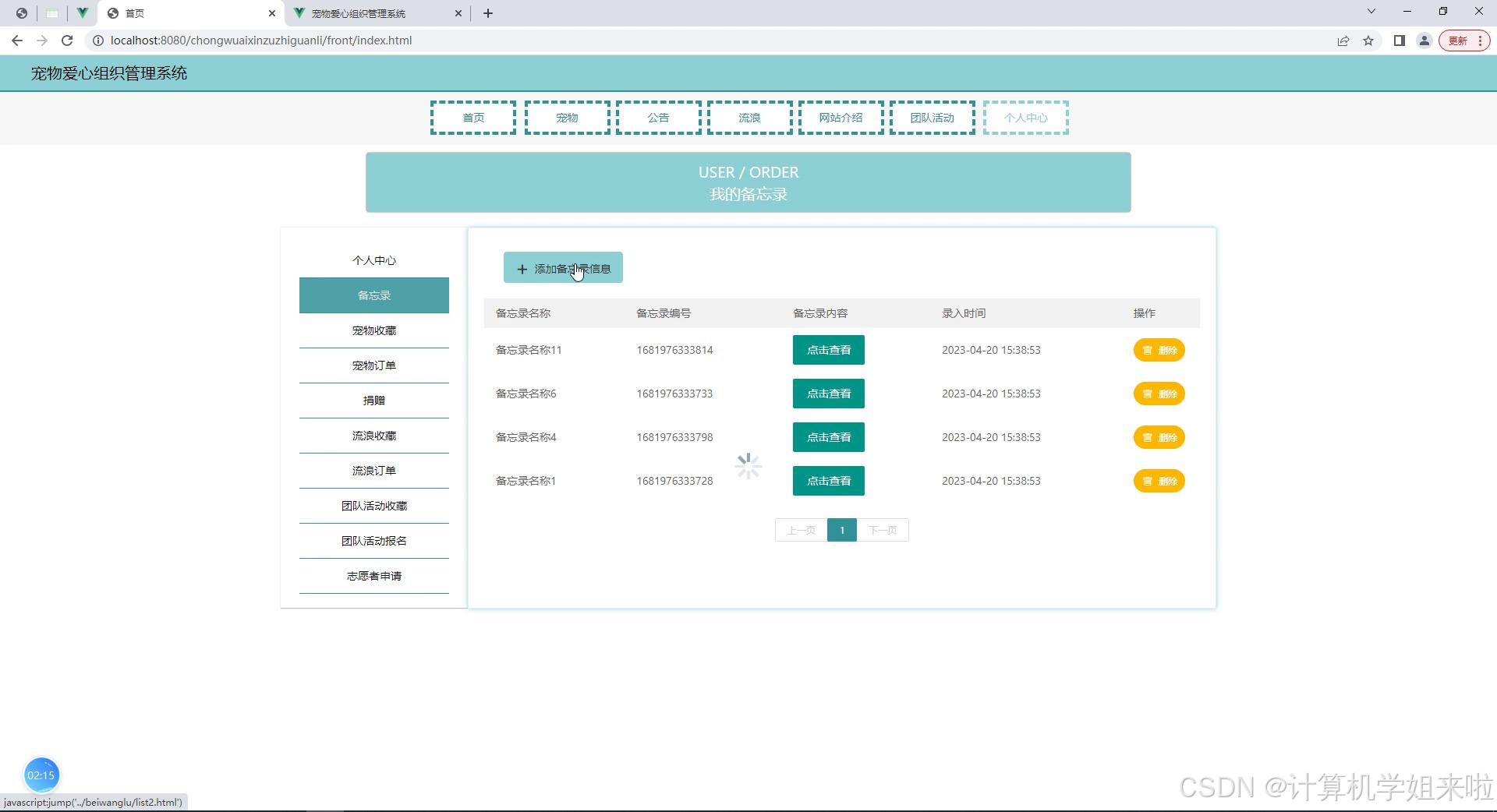This screenshot has width=1497, height=812.
Task: Open the 首页 navigation item
Action: [x=473, y=118]
